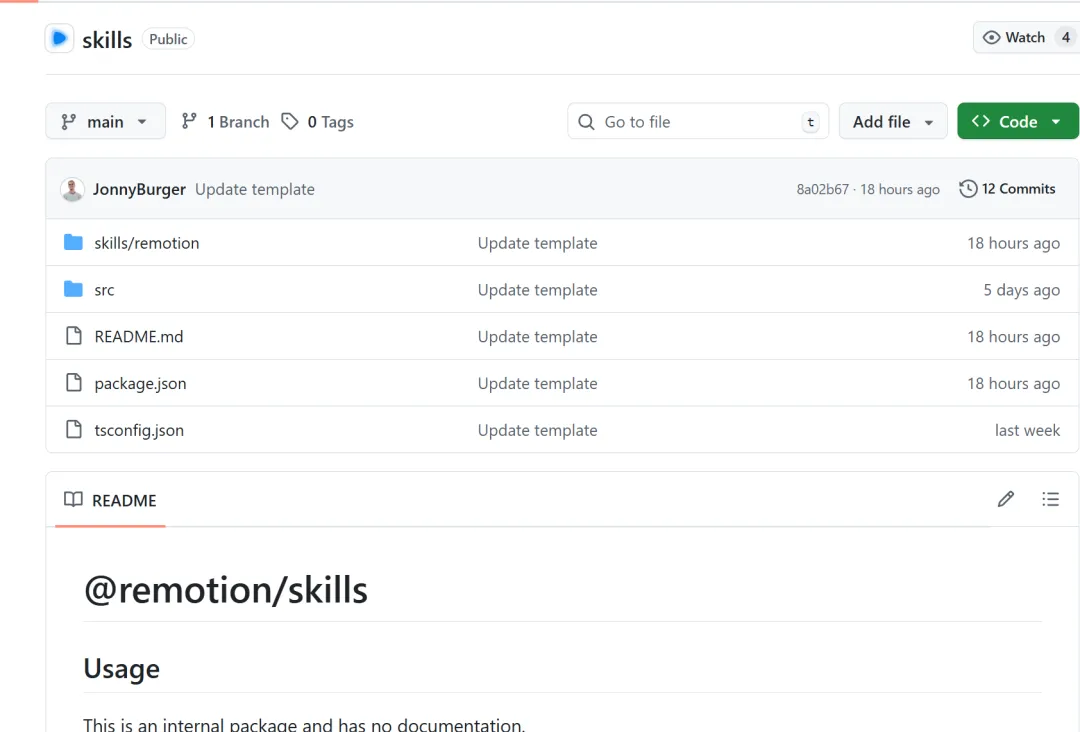This screenshot has height=732, width=1080.
Task: Open commit message in src row
Action: 537,290
